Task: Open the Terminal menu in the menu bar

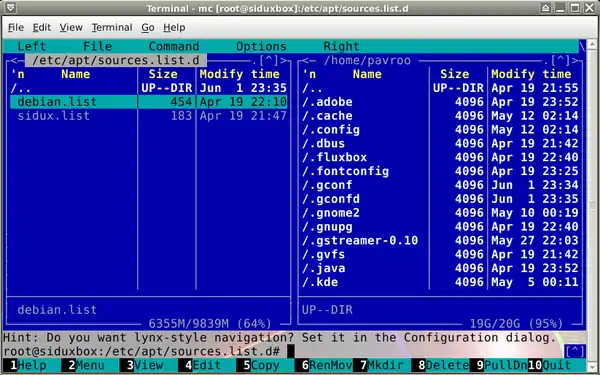Action: click(112, 28)
